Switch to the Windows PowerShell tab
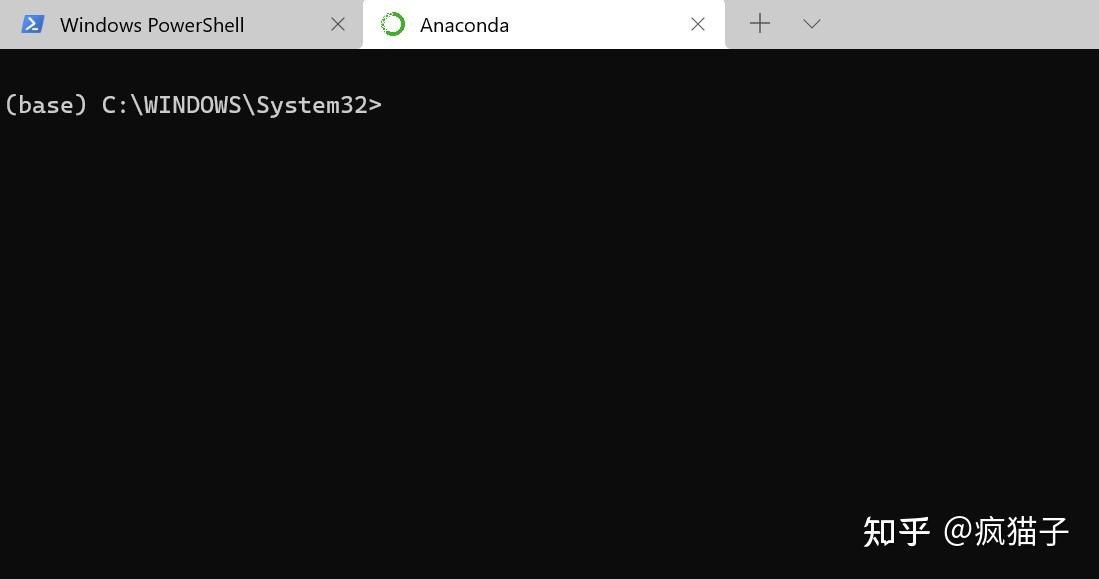Viewport: 1099px width, 579px height. [x=150, y=24]
